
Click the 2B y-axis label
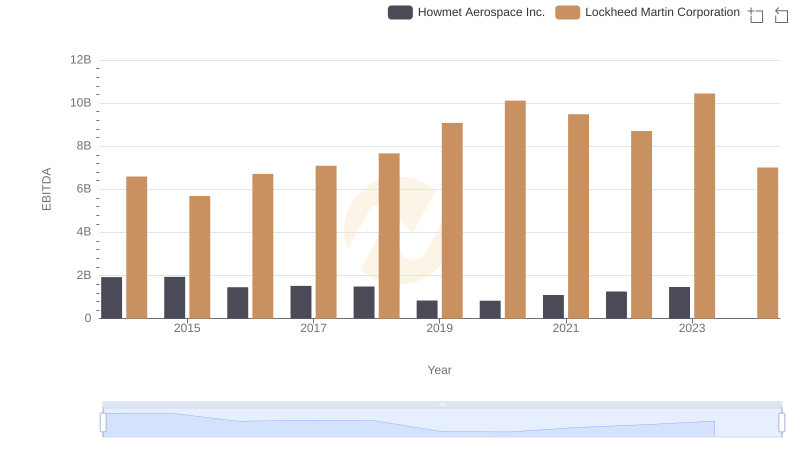tap(84, 275)
